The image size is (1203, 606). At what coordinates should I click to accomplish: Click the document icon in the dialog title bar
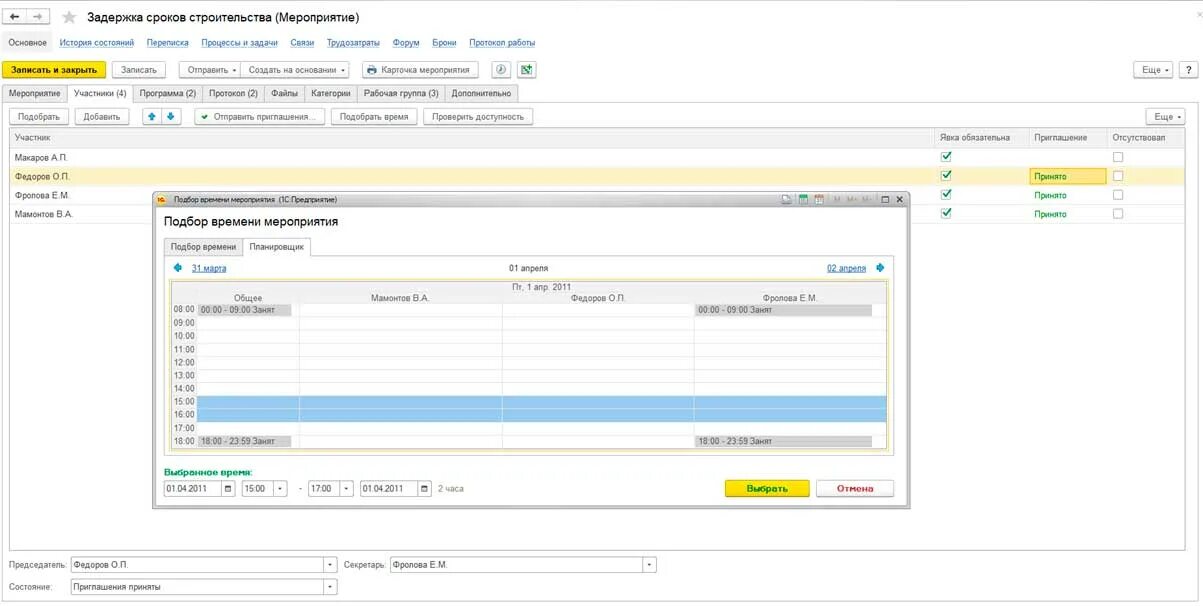pyautogui.click(x=787, y=200)
